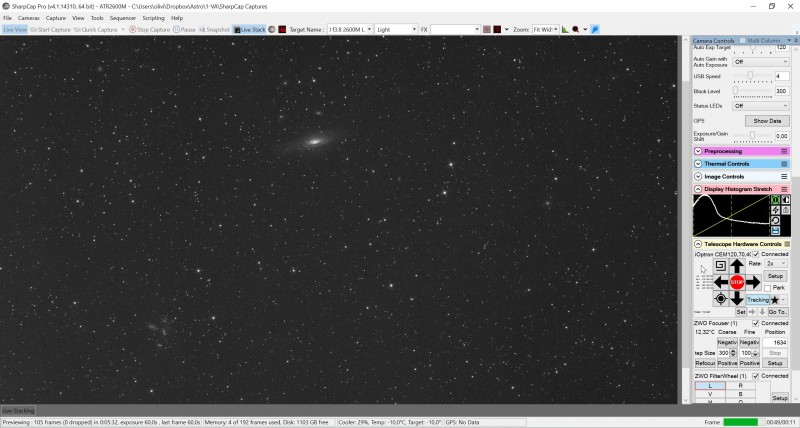Select the R filter

[x=740, y=386]
